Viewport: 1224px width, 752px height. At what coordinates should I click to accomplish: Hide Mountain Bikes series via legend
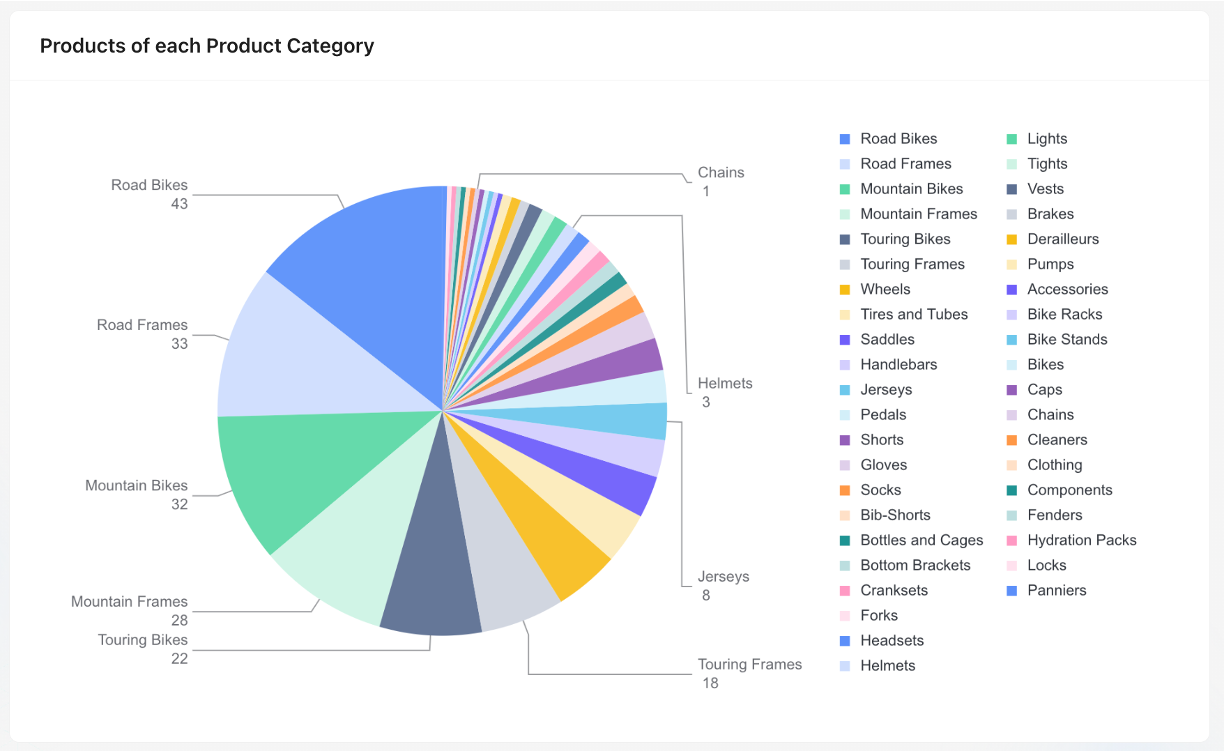point(911,189)
